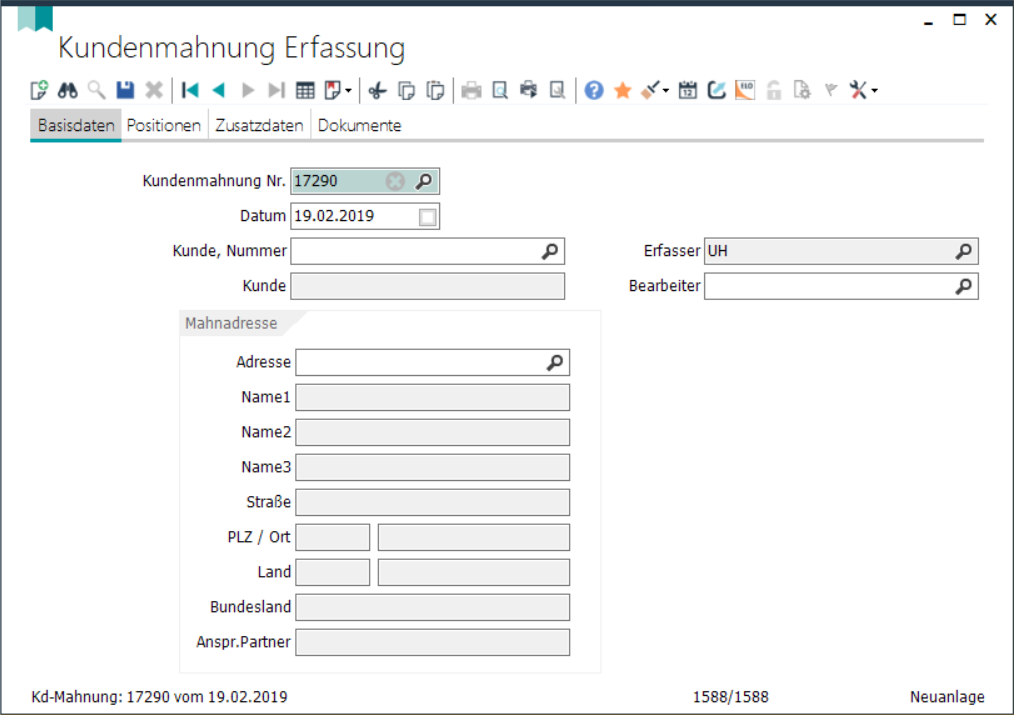Click the Neuanlage status text

coord(947,696)
